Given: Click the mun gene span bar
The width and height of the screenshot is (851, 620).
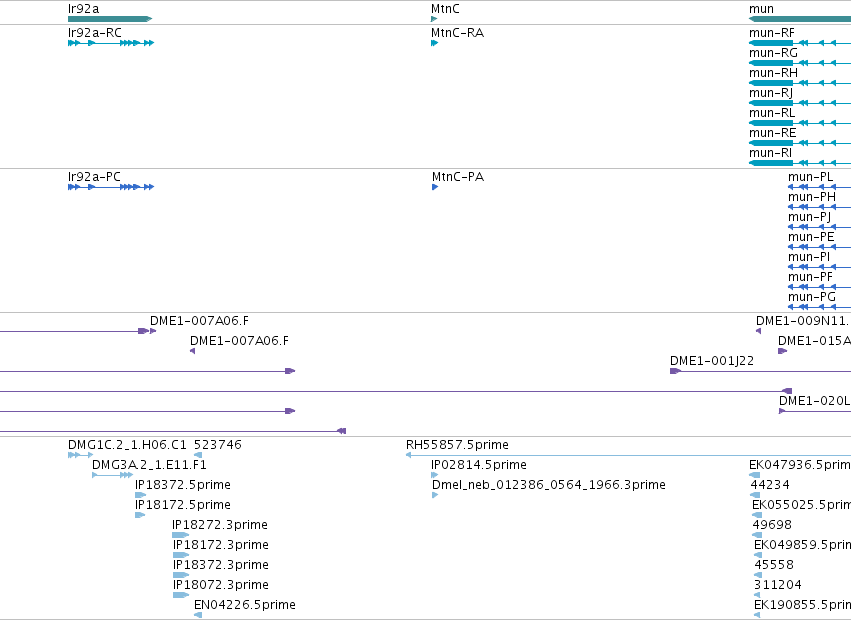Looking at the screenshot, I should pos(800,19).
